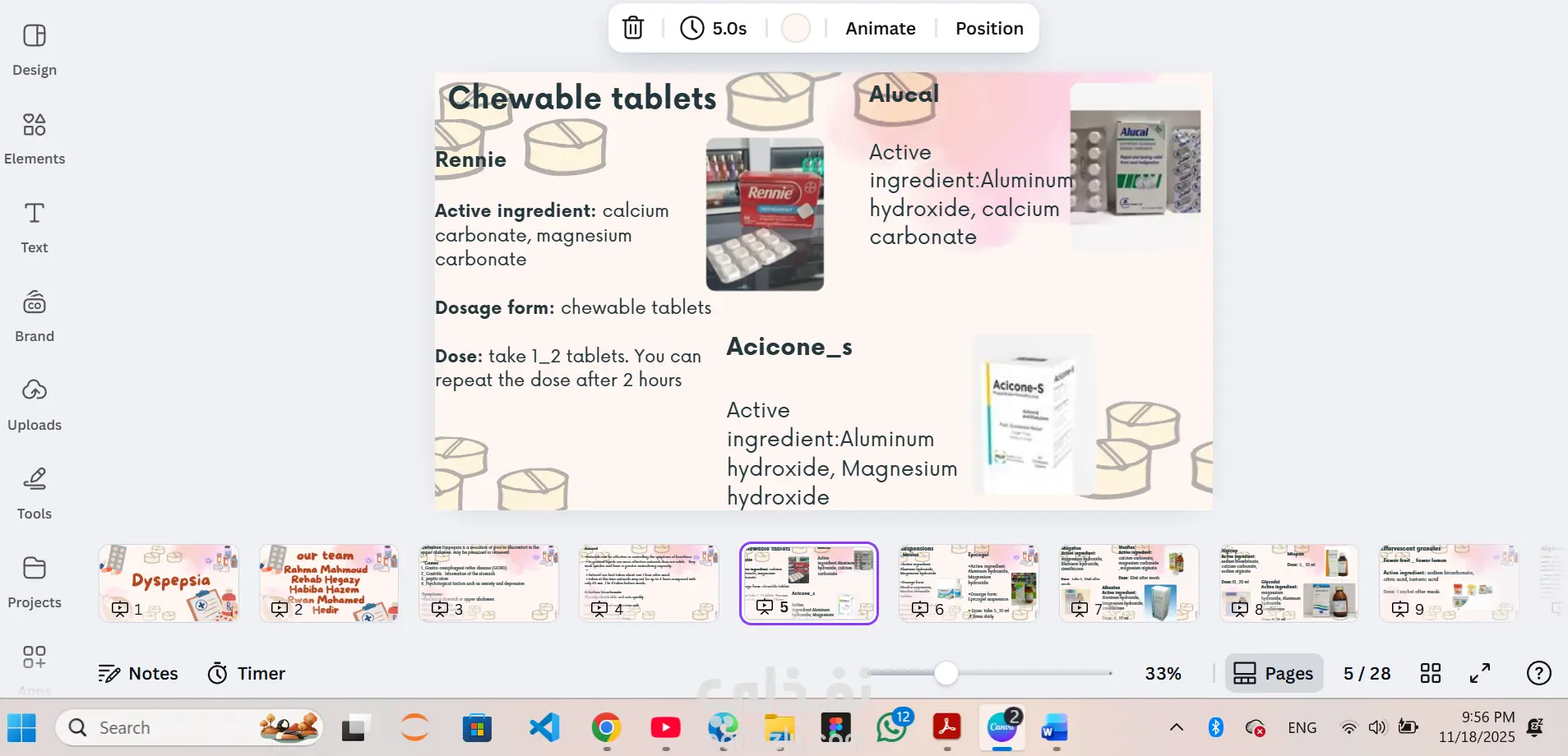Open Microsoft Word from the taskbar
1568x756 pixels.
point(1055,728)
